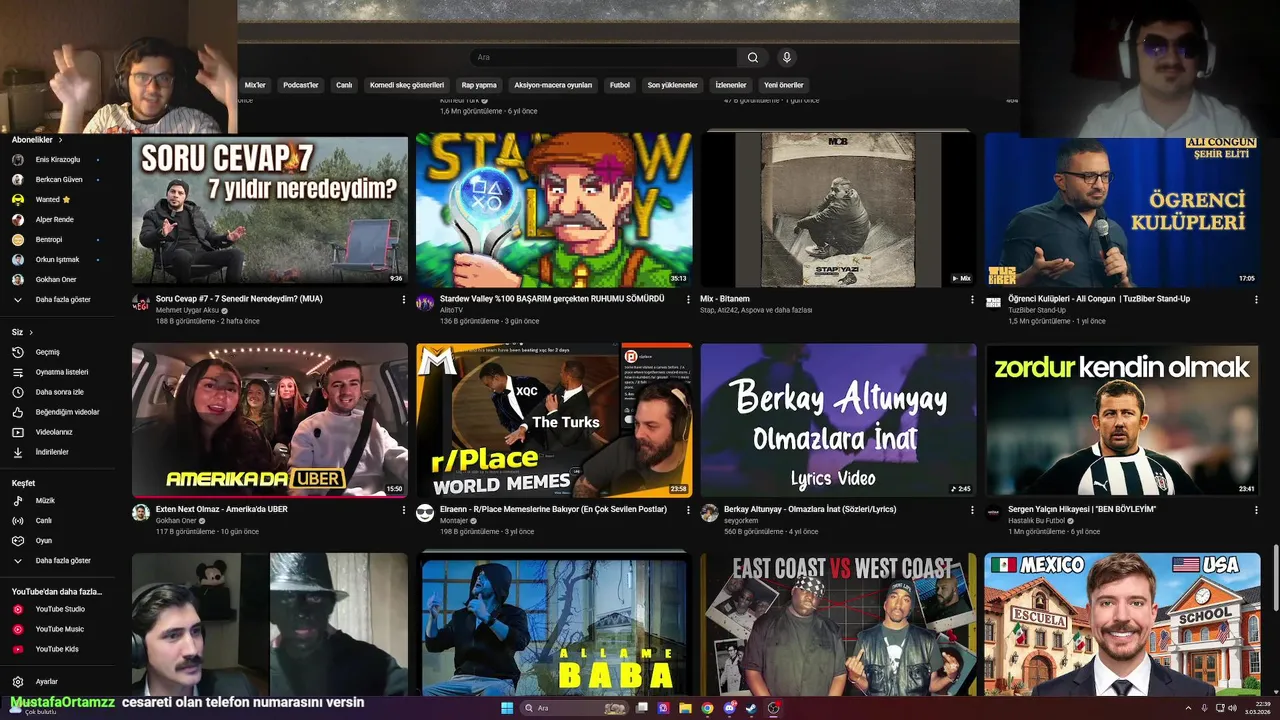Open Oyun gaming section
1280x720 pixels.
click(x=32, y=540)
